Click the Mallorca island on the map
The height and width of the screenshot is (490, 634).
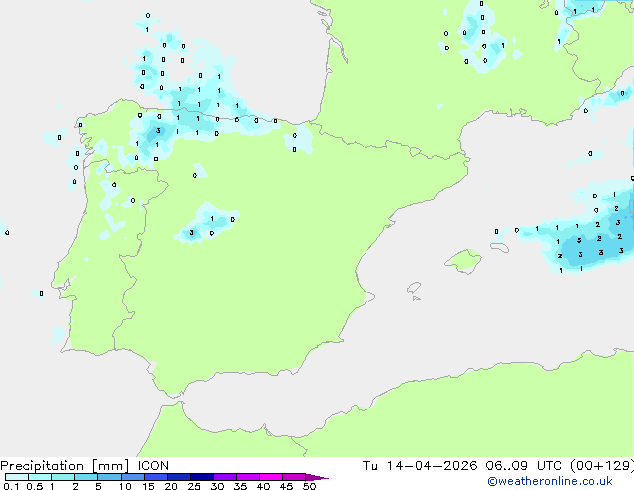point(462,262)
